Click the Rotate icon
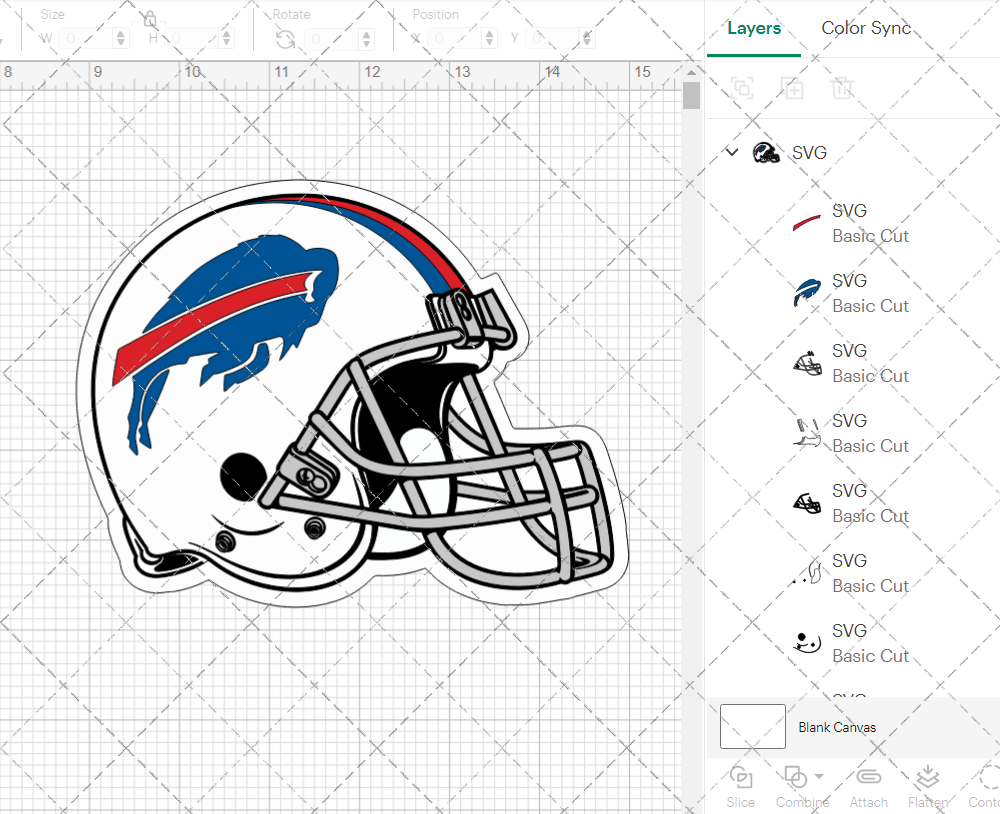Screen dimensions: 1000x814 click(x=285, y=40)
